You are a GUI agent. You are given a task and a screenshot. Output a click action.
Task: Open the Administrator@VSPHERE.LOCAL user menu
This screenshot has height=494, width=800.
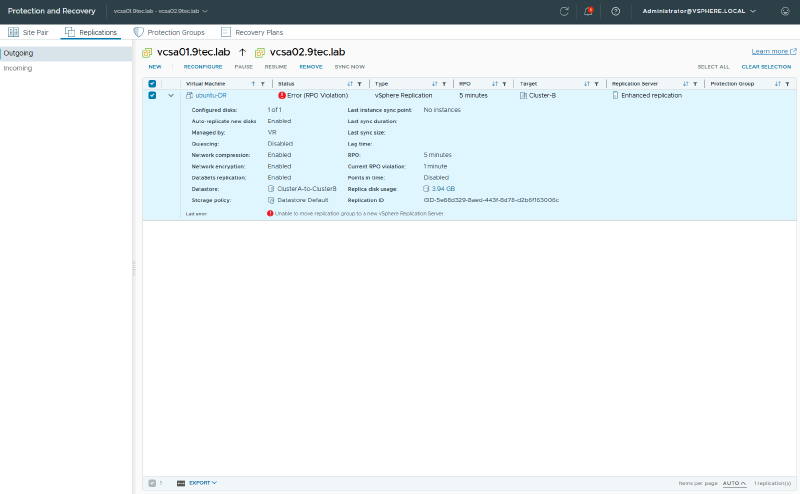(x=699, y=11)
